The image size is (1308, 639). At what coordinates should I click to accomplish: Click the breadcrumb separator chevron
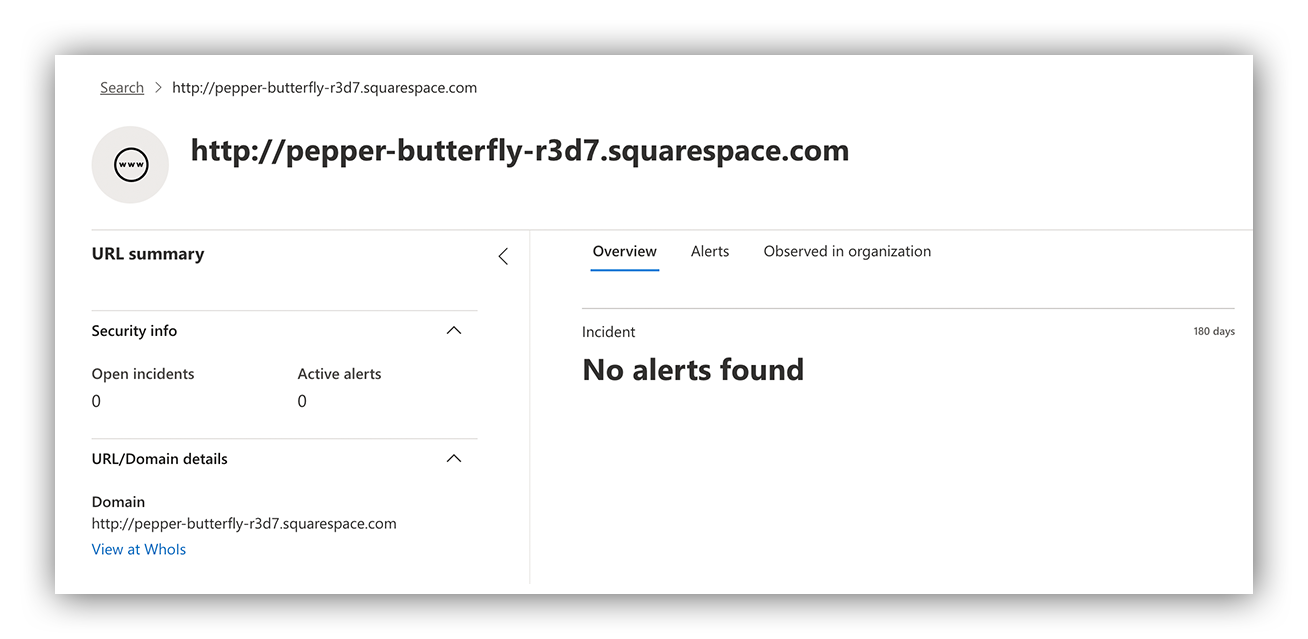pyautogui.click(x=158, y=88)
